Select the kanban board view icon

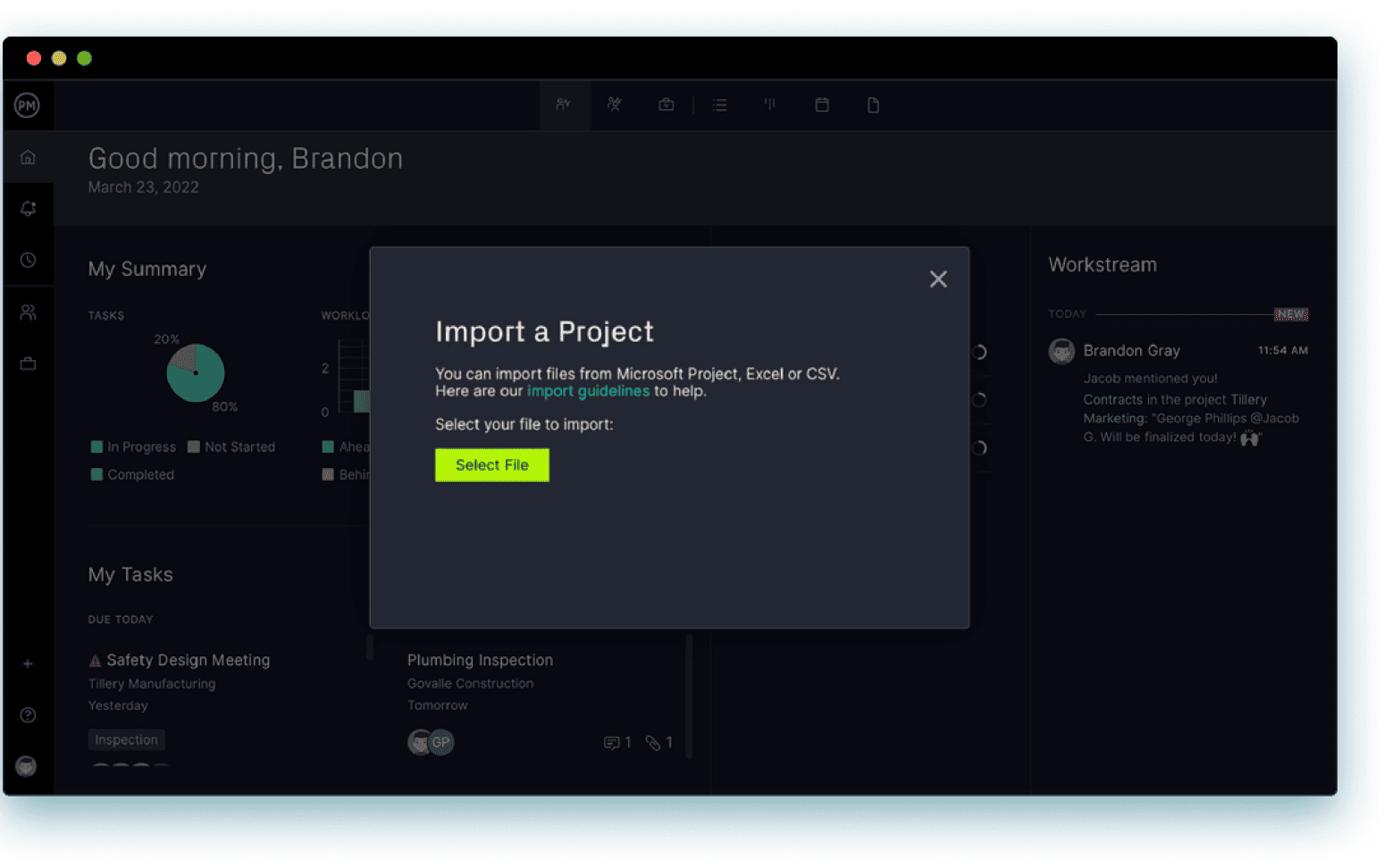coord(769,104)
